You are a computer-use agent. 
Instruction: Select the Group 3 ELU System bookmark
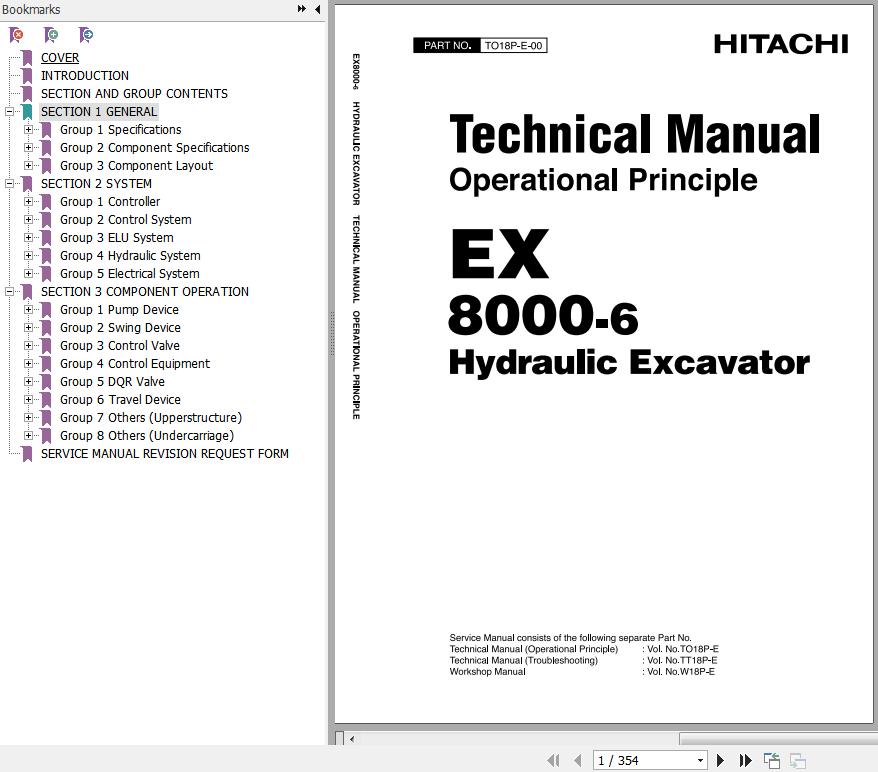pyautogui.click(x=116, y=238)
